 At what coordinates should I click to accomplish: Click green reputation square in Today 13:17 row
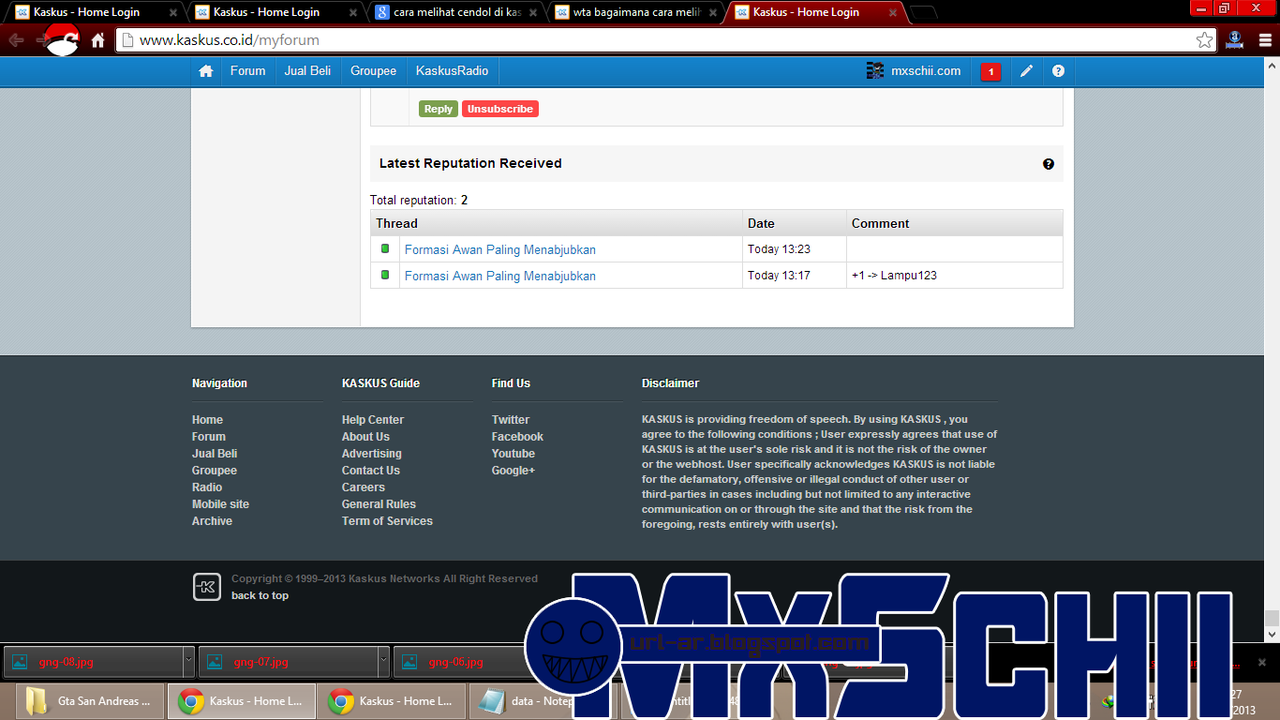[385, 275]
